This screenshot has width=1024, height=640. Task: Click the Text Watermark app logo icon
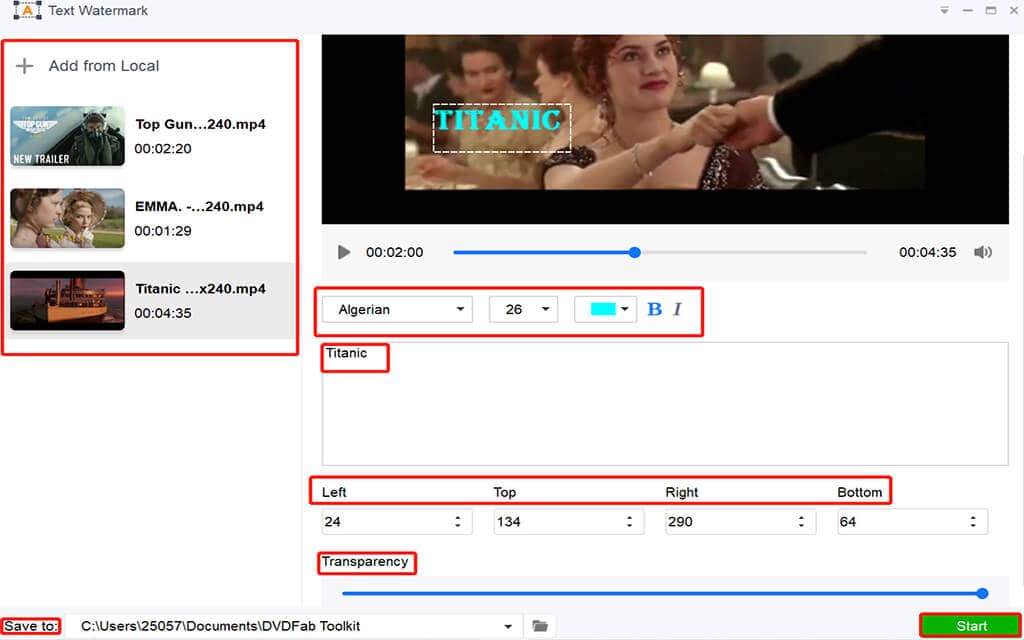[x=27, y=10]
